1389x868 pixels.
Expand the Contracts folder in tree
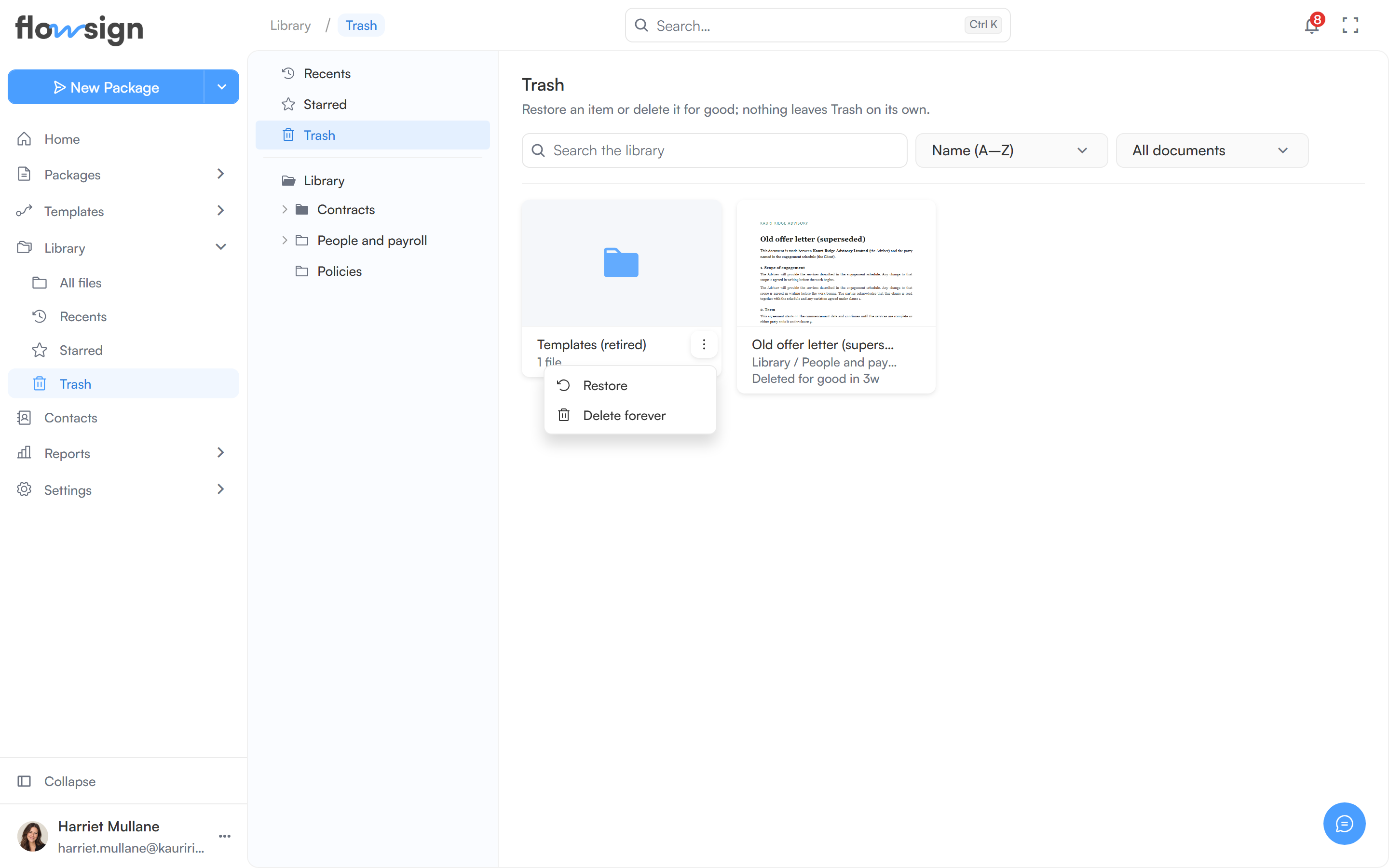coord(284,210)
